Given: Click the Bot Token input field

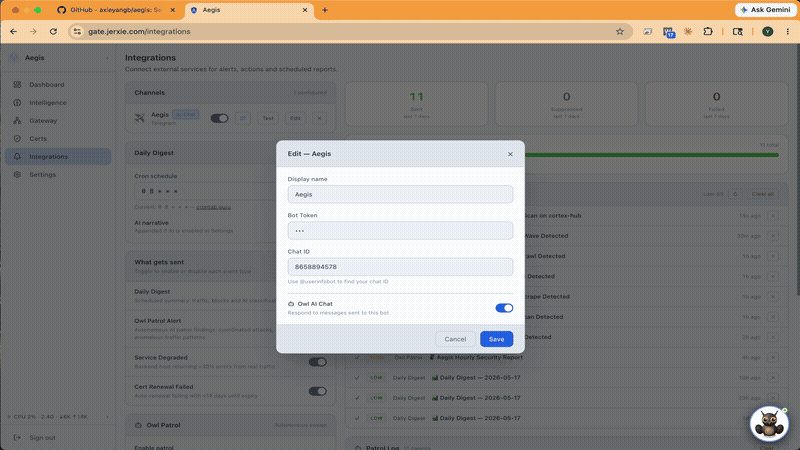Looking at the screenshot, I should pos(400,231).
